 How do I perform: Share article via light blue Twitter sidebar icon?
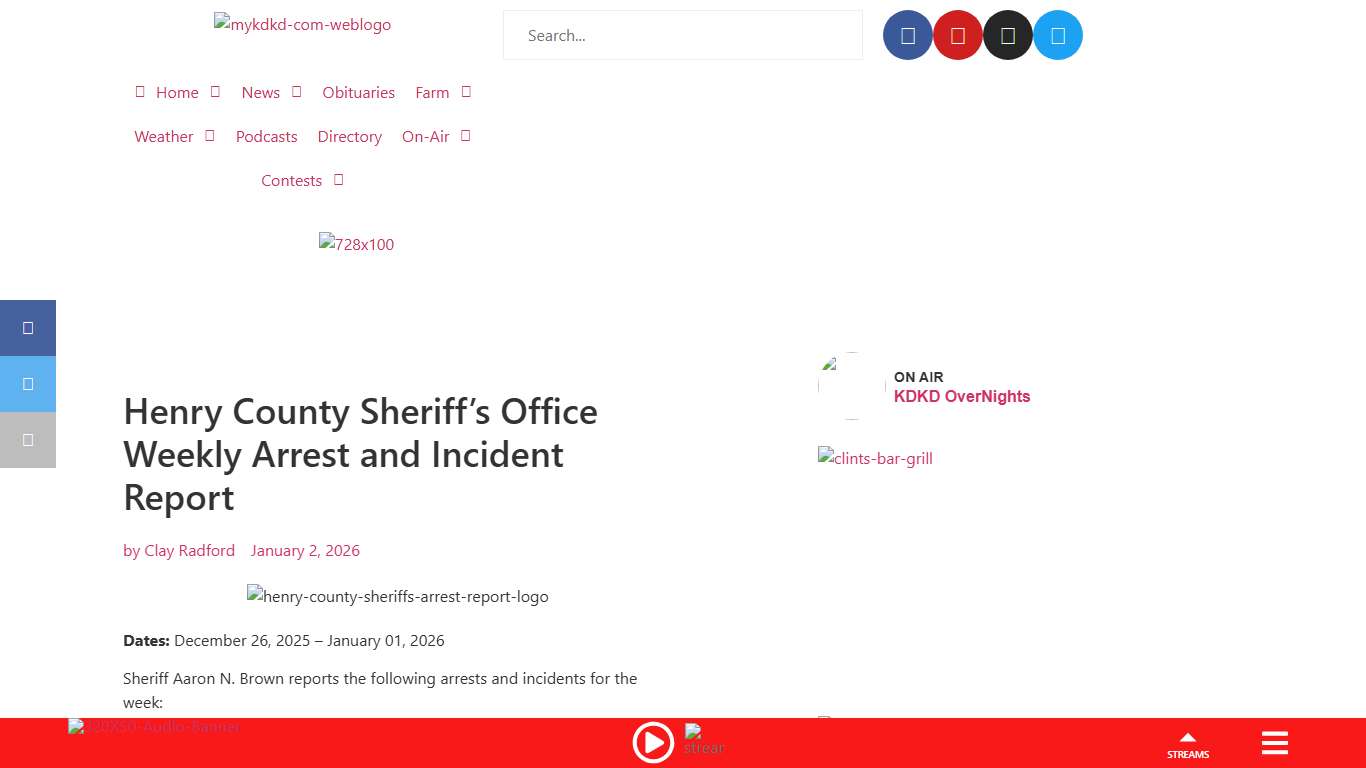(x=28, y=384)
